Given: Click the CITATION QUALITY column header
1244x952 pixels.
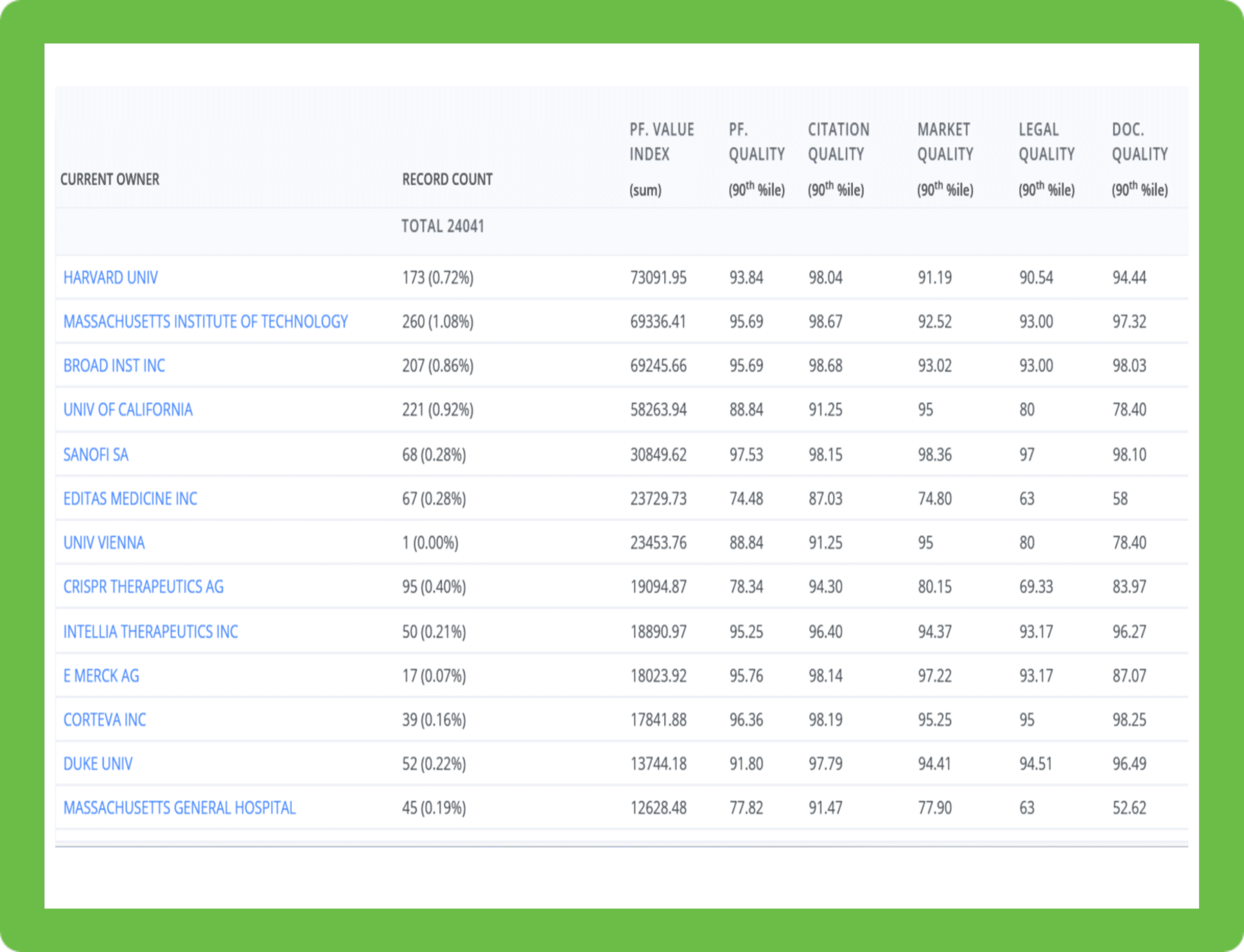Looking at the screenshot, I should [838, 142].
